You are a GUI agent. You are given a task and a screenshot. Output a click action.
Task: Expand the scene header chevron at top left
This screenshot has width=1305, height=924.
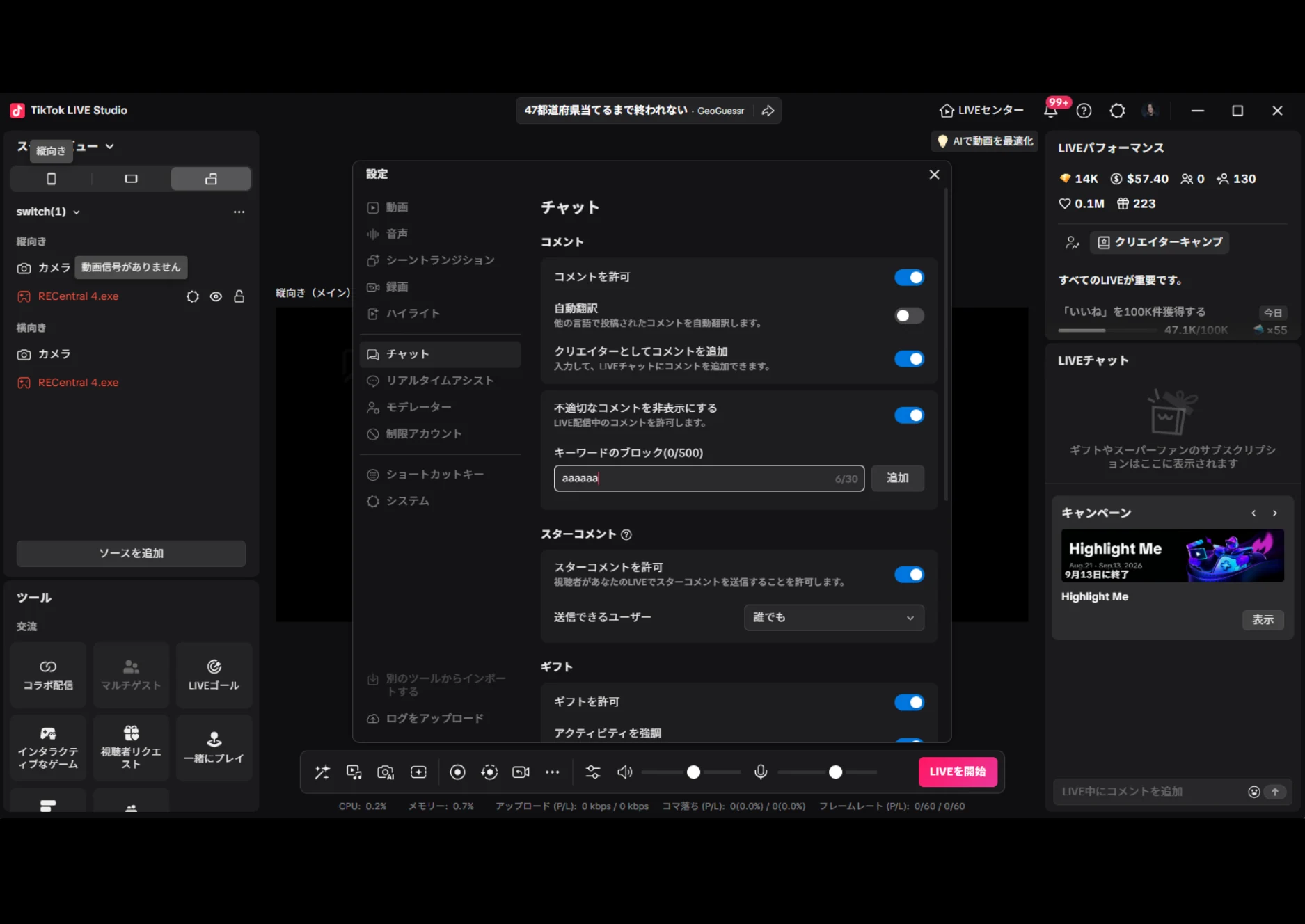click(109, 147)
